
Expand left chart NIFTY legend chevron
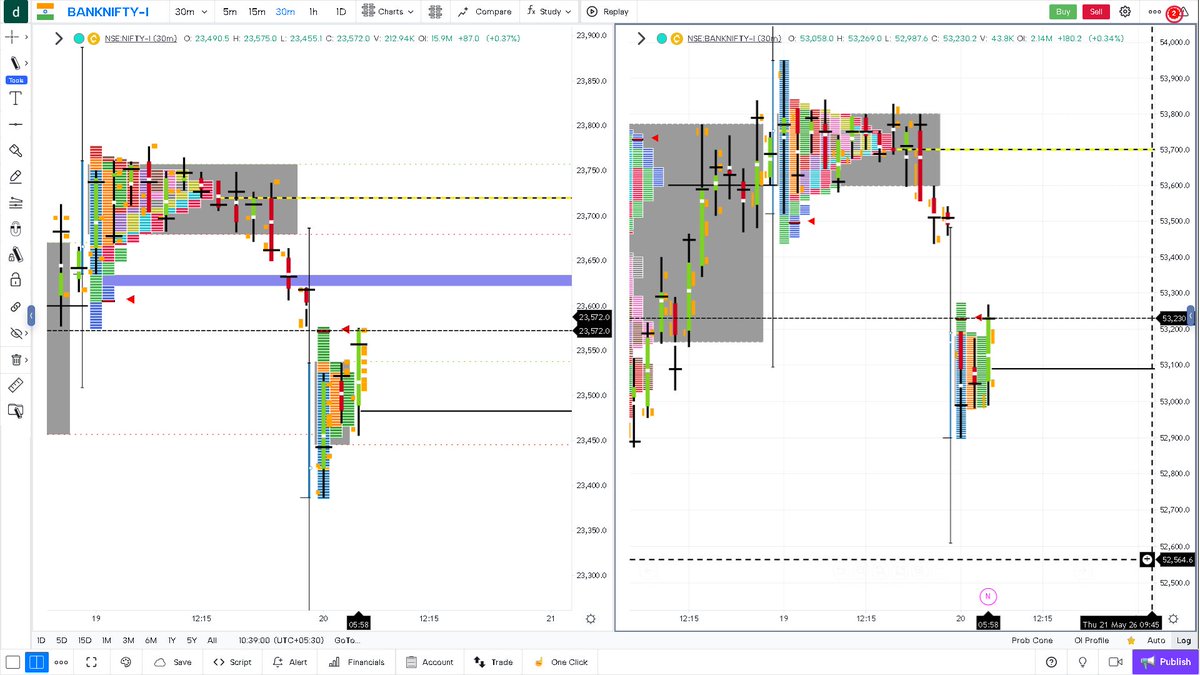tap(58, 38)
